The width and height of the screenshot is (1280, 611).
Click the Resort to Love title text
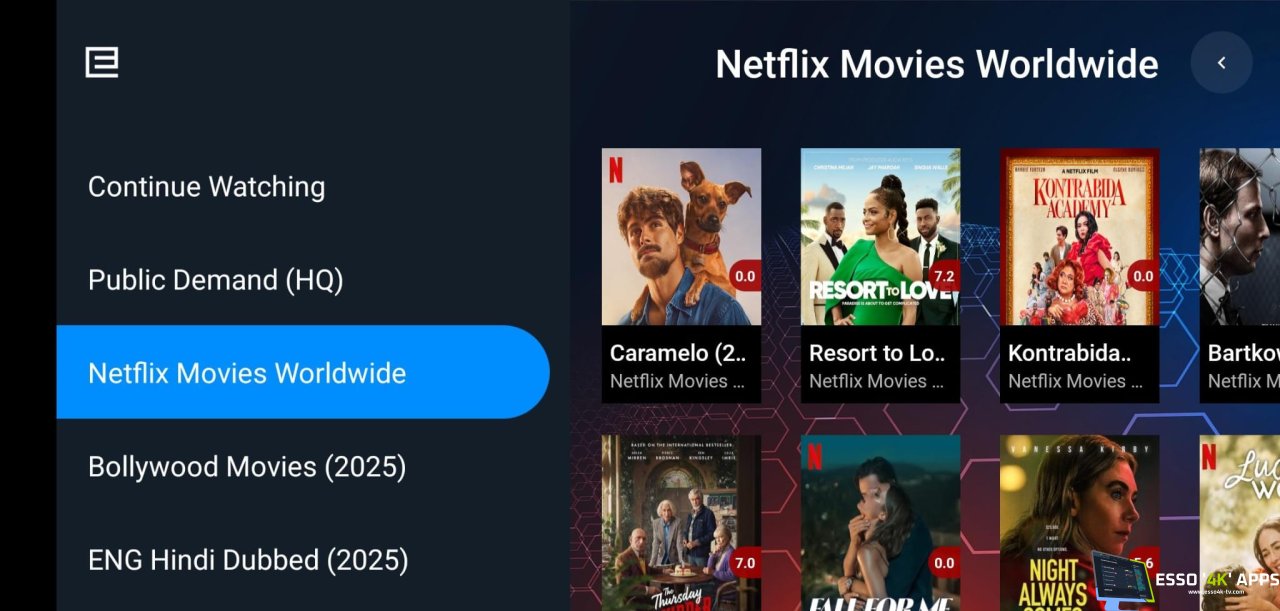point(878,353)
